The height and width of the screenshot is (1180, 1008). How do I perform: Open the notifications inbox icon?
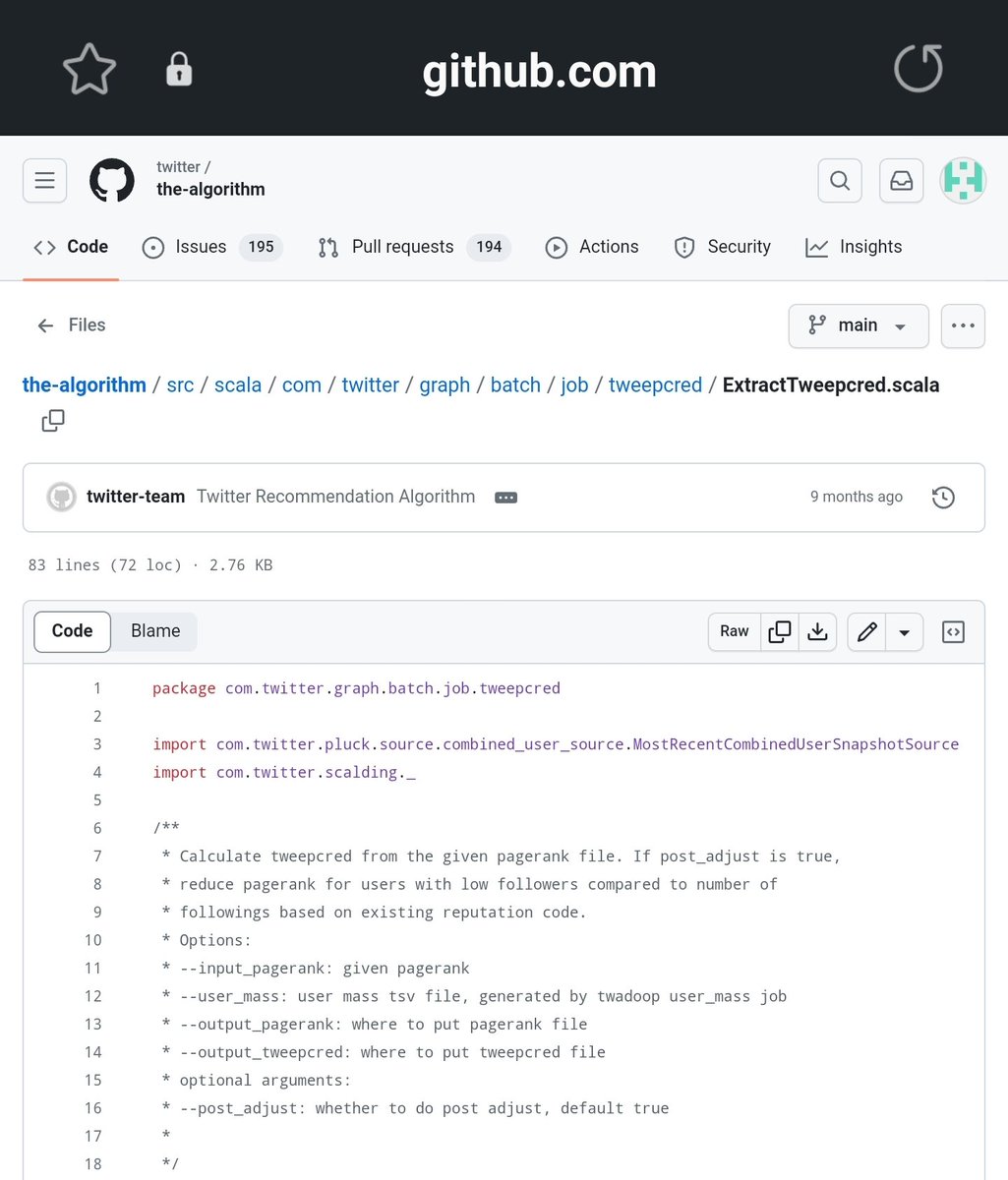tap(901, 181)
